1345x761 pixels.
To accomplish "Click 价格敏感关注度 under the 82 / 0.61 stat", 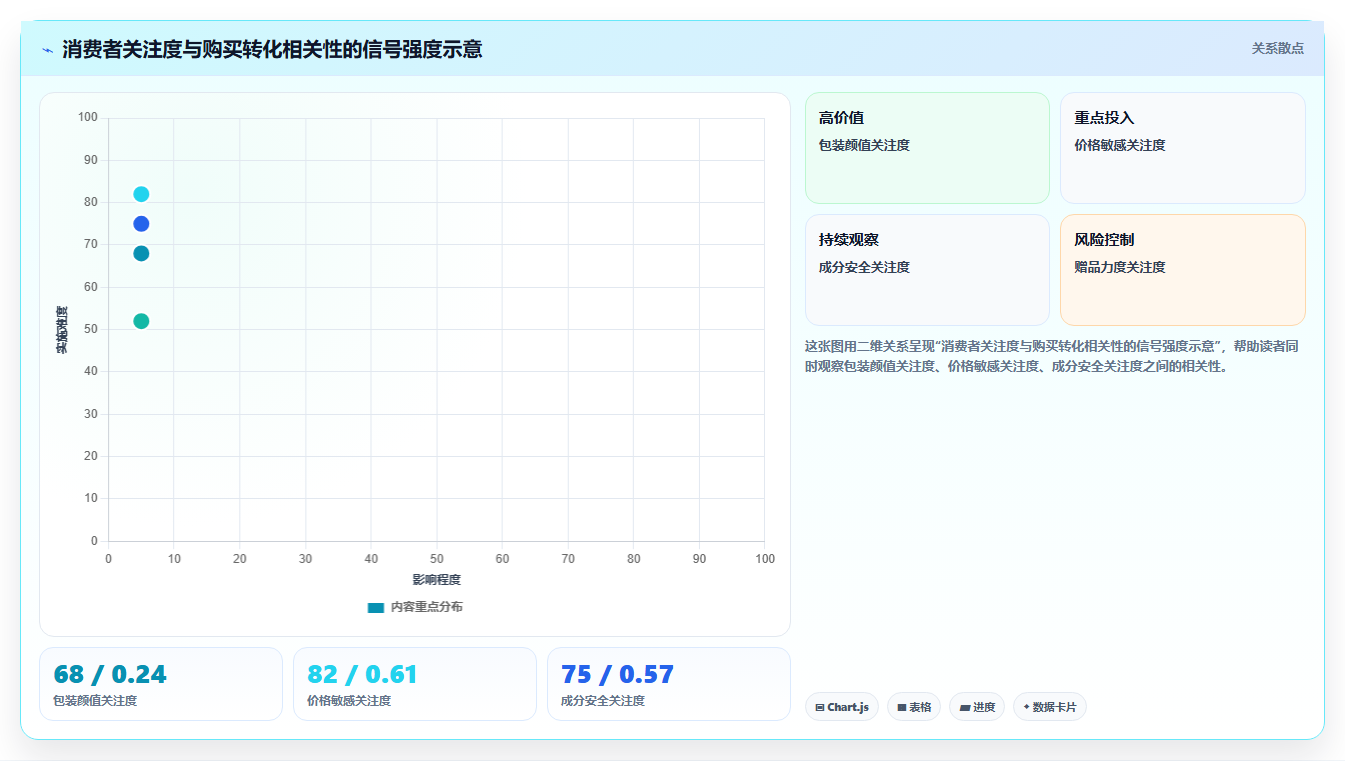I will point(349,701).
